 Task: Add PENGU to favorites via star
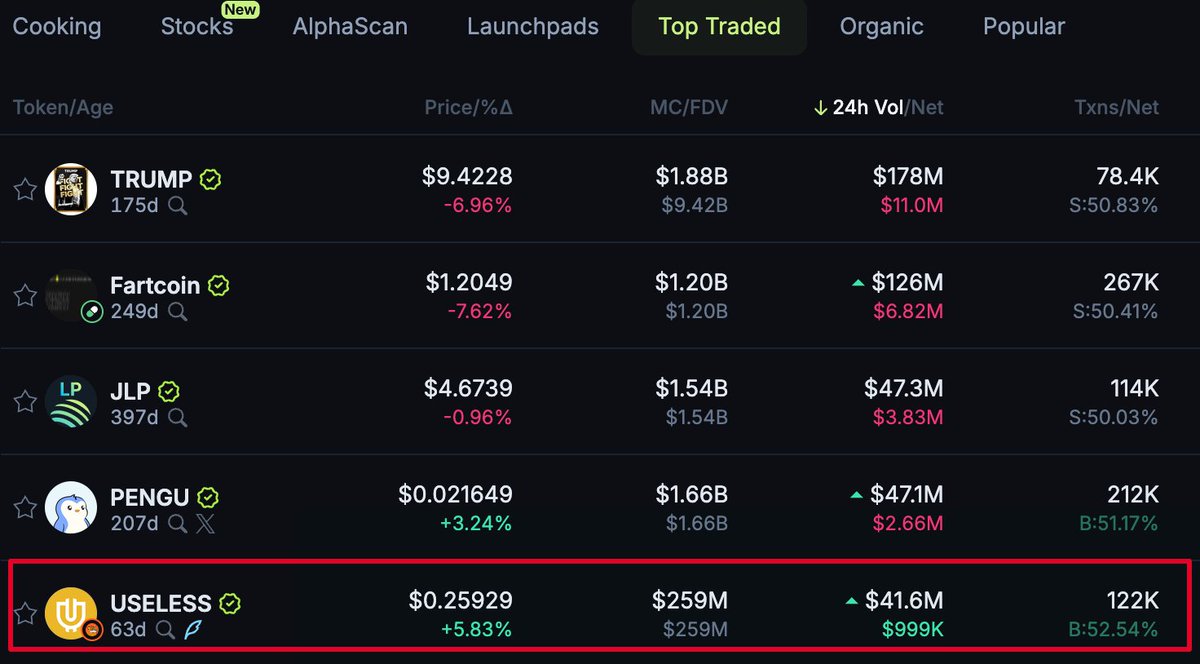[x=25, y=507]
